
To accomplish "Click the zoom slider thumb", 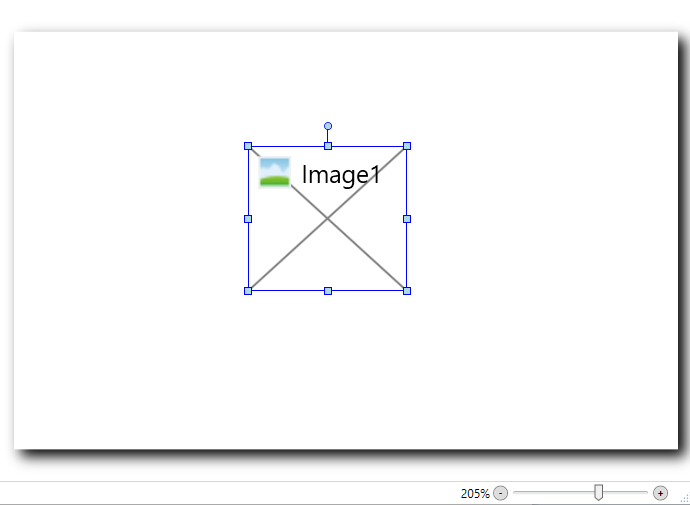I will tap(598, 492).
